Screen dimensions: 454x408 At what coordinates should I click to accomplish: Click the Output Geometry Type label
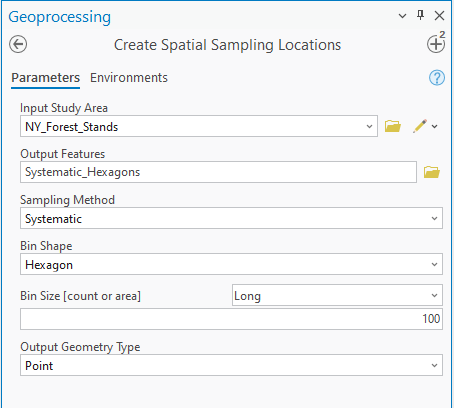[80, 347]
